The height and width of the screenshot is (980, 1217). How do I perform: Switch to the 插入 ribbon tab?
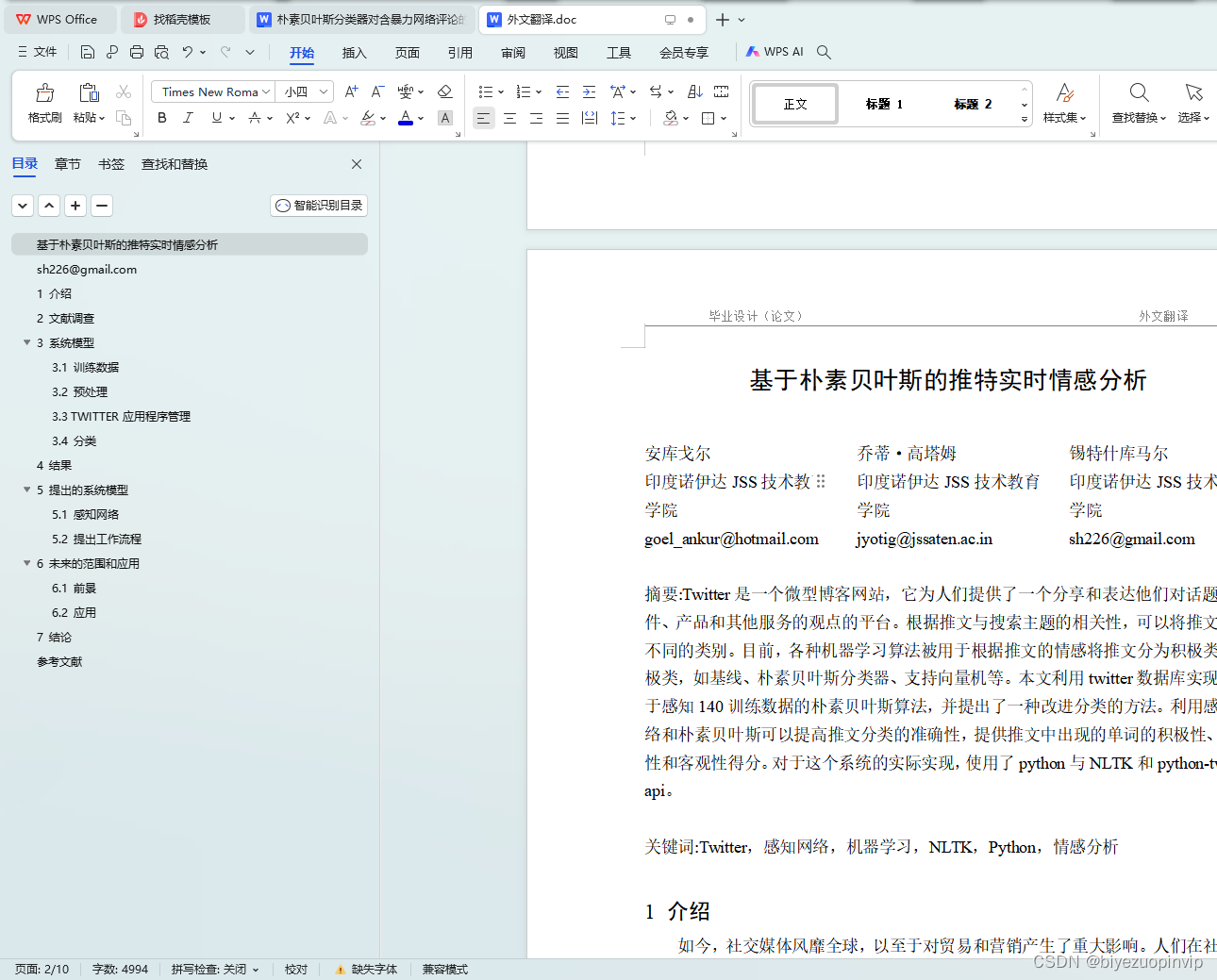pos(354,53)
